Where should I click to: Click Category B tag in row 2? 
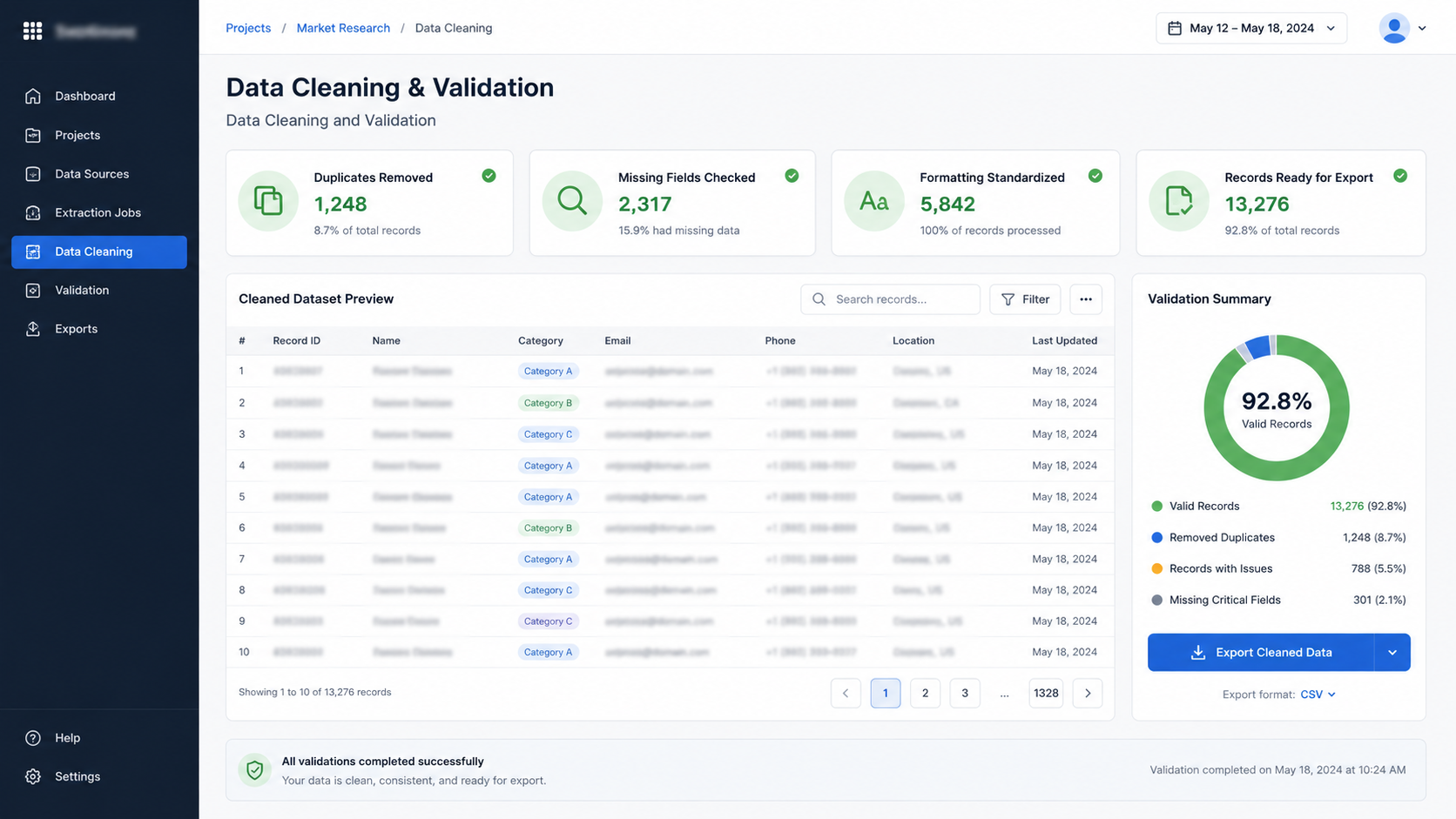click(x=549, y=403)
